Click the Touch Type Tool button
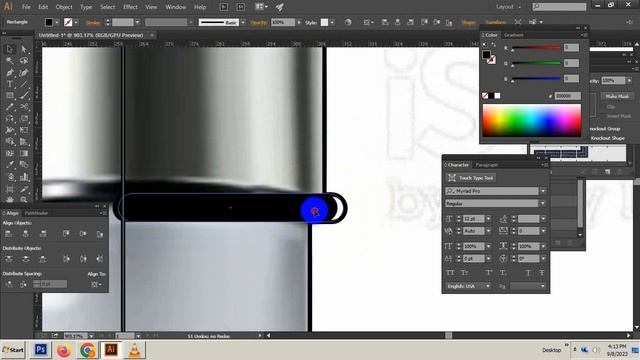The height and width of the screenshot is (360, 640). click(x=471, y=178)
